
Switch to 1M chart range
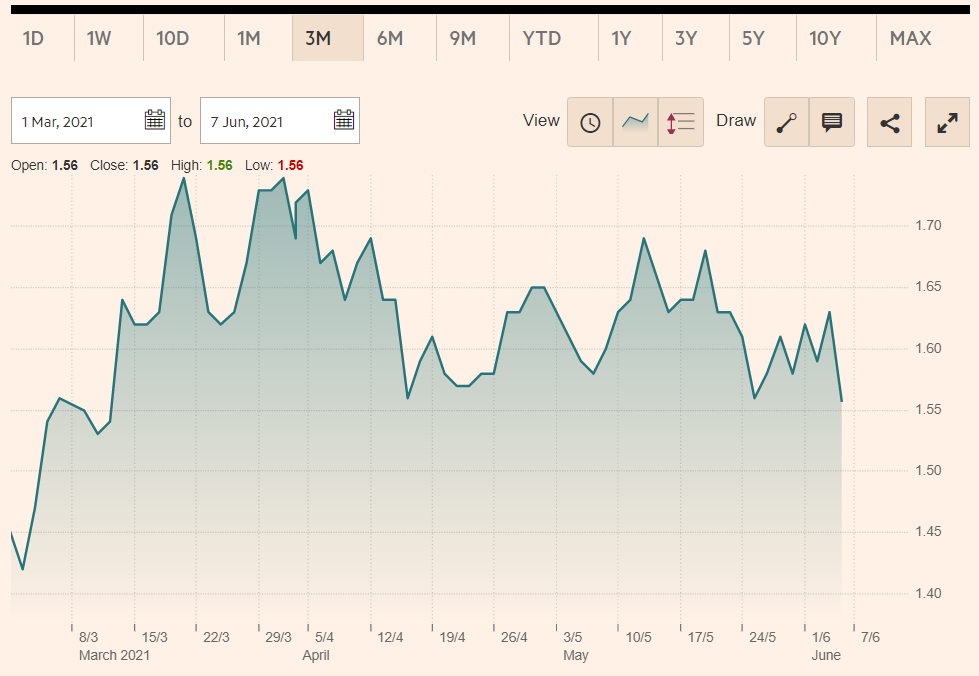click(x=248, y=39)
